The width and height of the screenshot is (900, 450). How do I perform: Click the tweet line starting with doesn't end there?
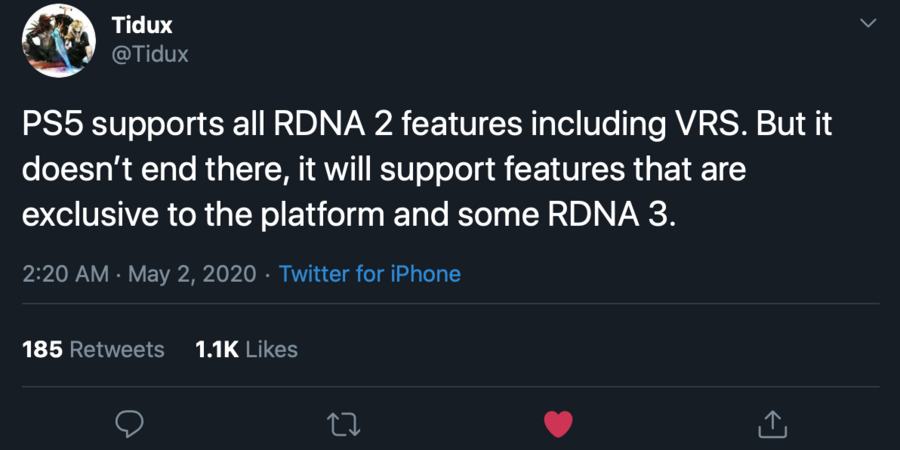[x=385, y=170]
